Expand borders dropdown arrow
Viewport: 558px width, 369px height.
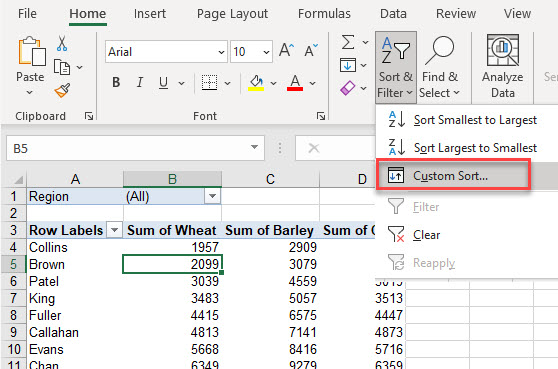pos(227,83)
